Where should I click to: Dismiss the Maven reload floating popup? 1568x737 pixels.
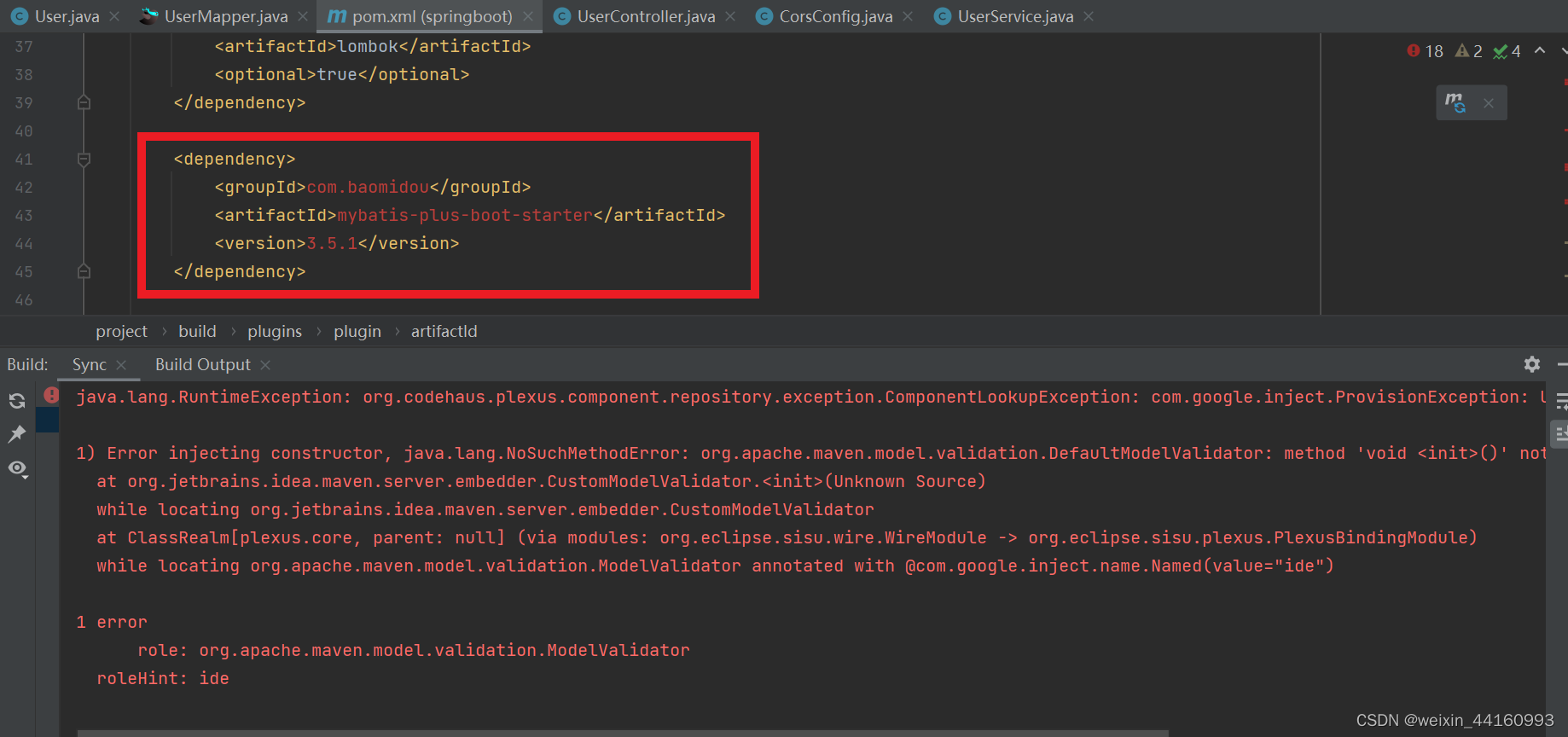1489,103
